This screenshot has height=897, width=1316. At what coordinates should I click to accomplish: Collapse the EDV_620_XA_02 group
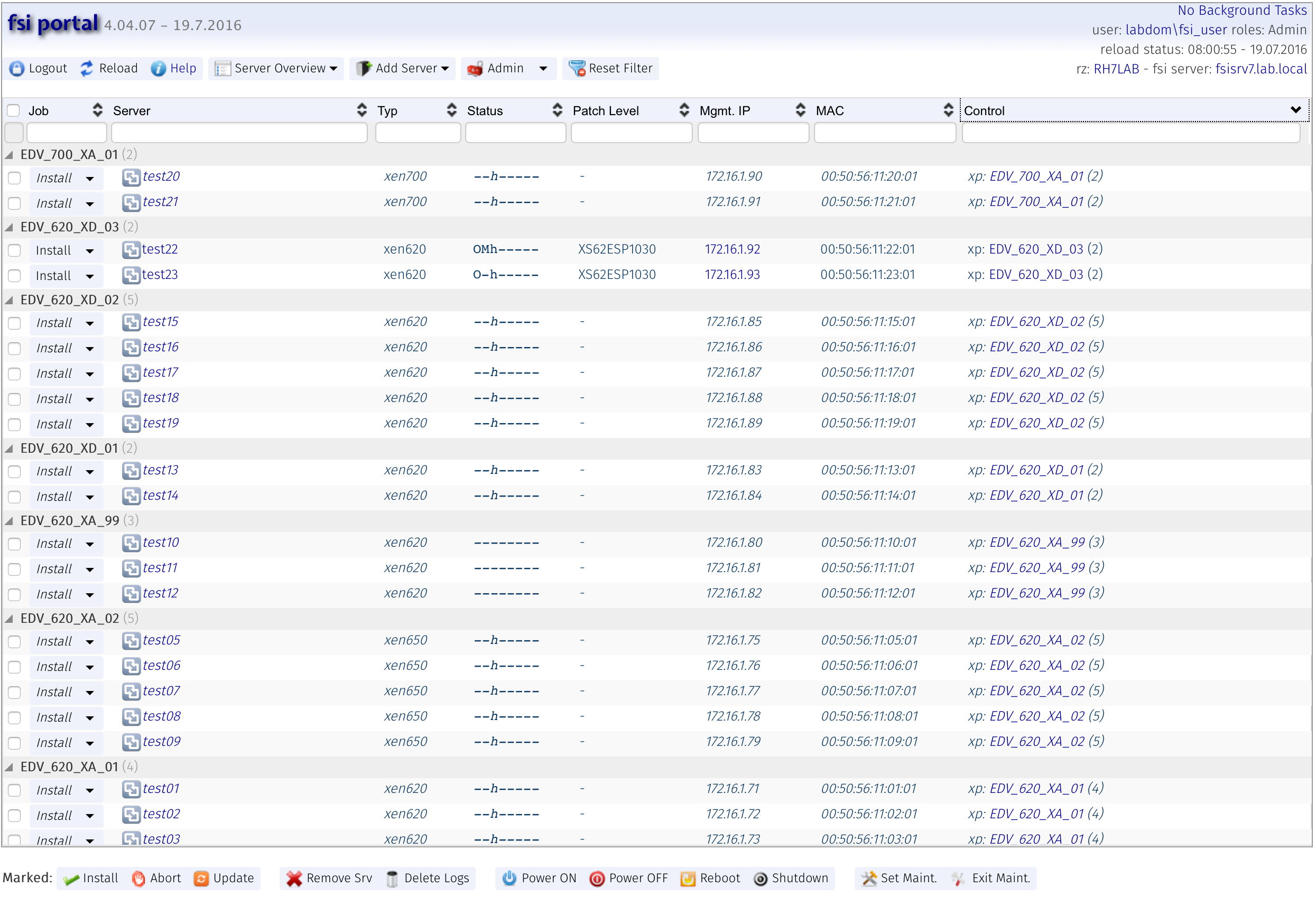[x=9, y=619]
